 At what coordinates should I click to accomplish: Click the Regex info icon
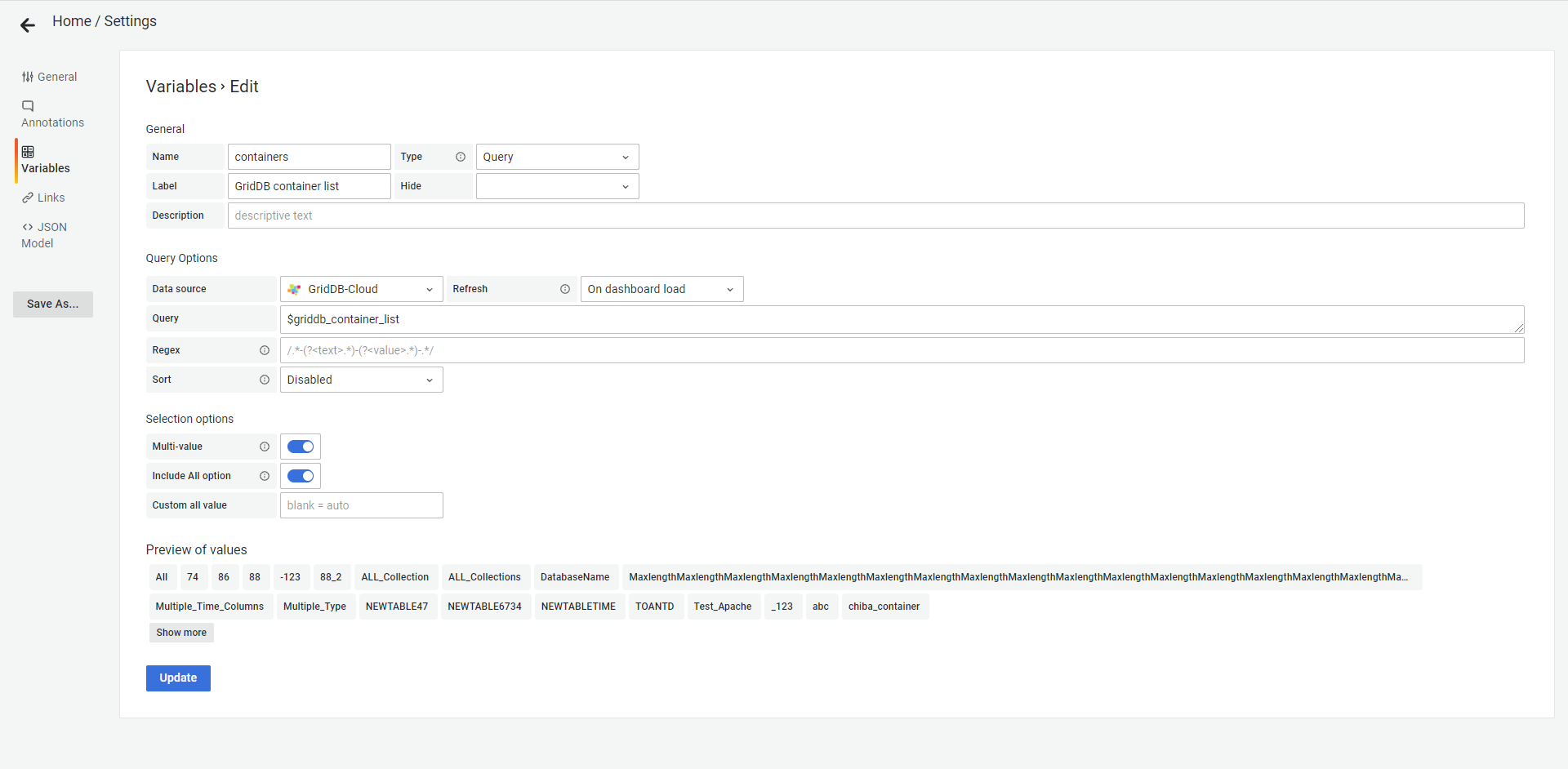click(265, 350)
